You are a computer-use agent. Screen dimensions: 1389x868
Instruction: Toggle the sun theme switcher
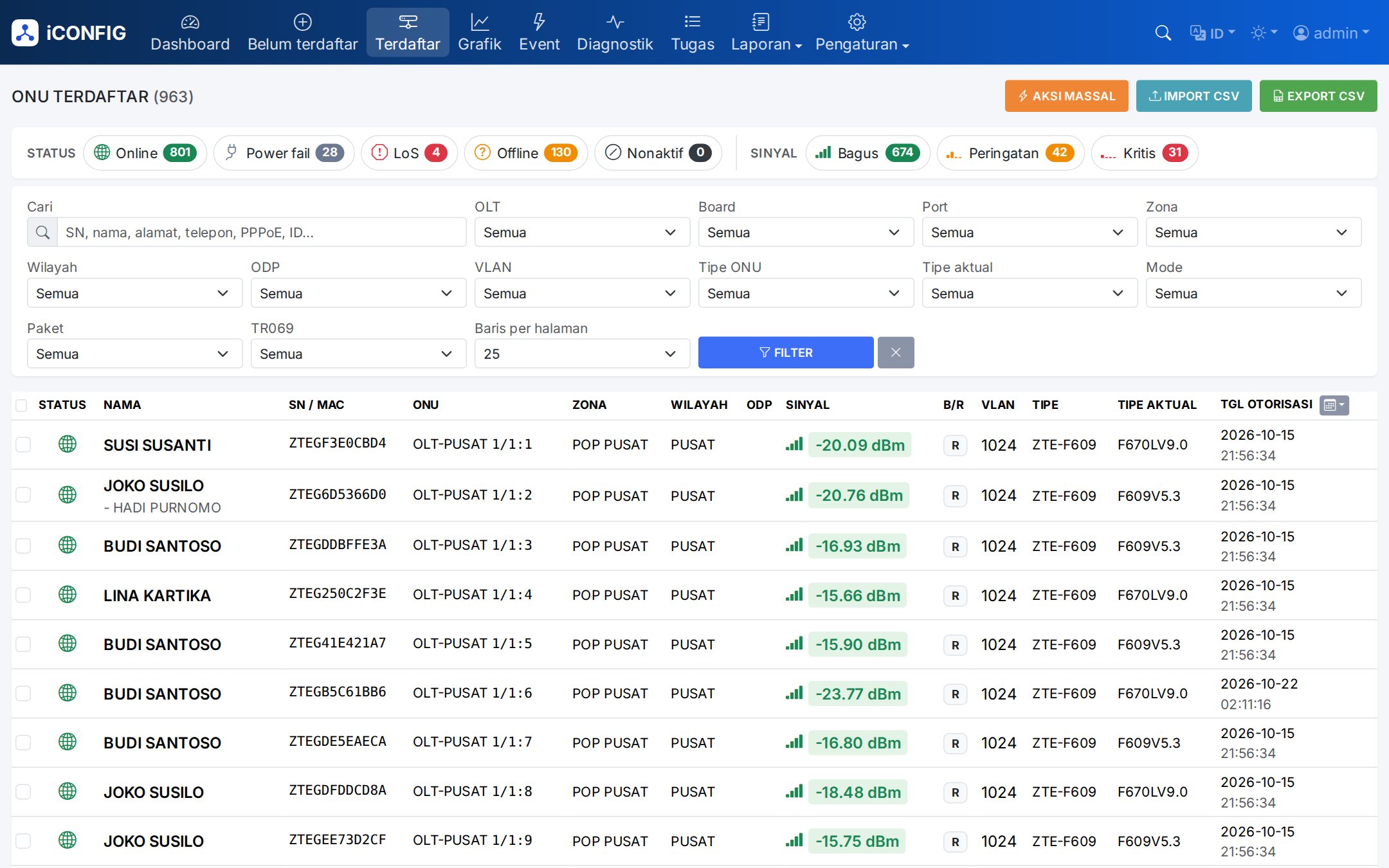(x=1264, y=33)
